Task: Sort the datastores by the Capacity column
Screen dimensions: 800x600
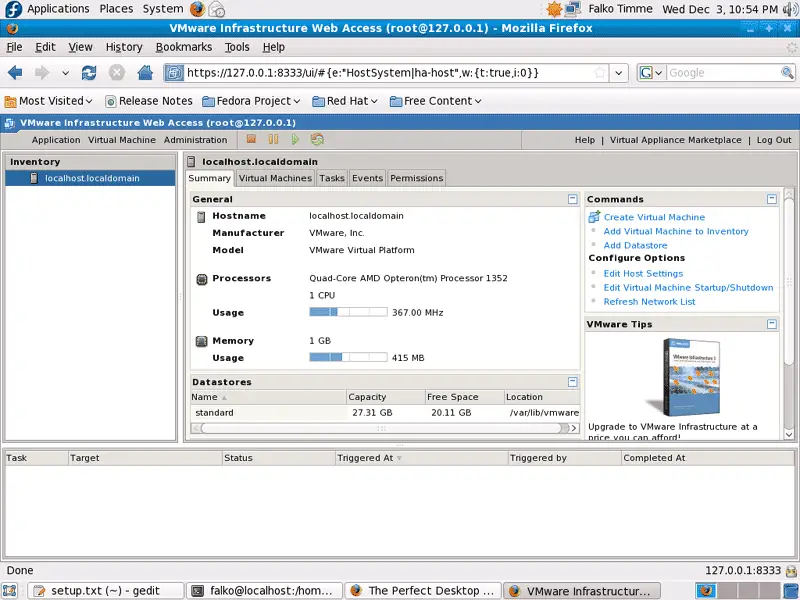Action: [x=385, y=397]
